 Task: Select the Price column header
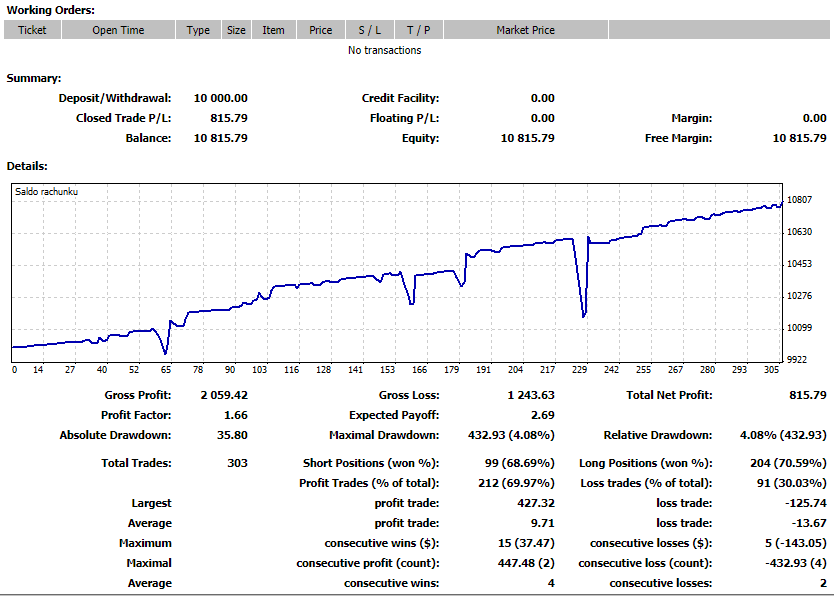321,30
